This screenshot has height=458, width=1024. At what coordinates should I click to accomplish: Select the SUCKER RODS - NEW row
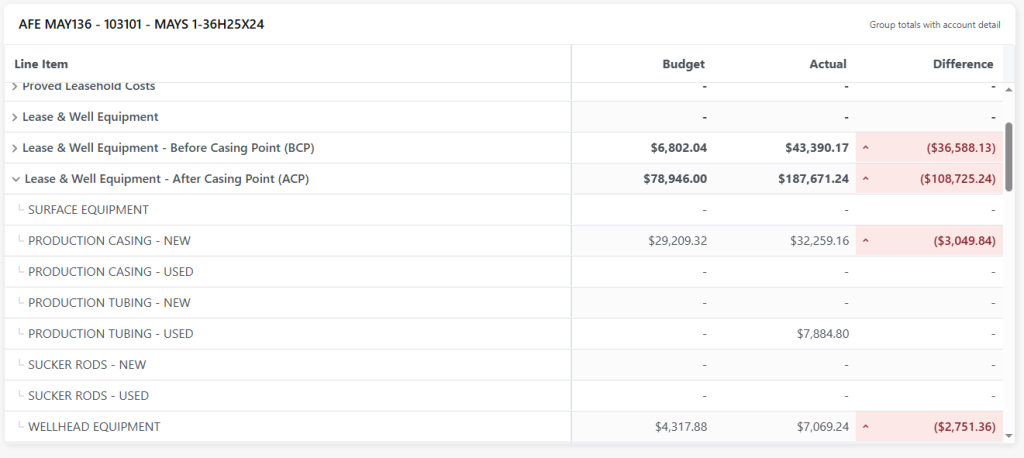[88, 365]
